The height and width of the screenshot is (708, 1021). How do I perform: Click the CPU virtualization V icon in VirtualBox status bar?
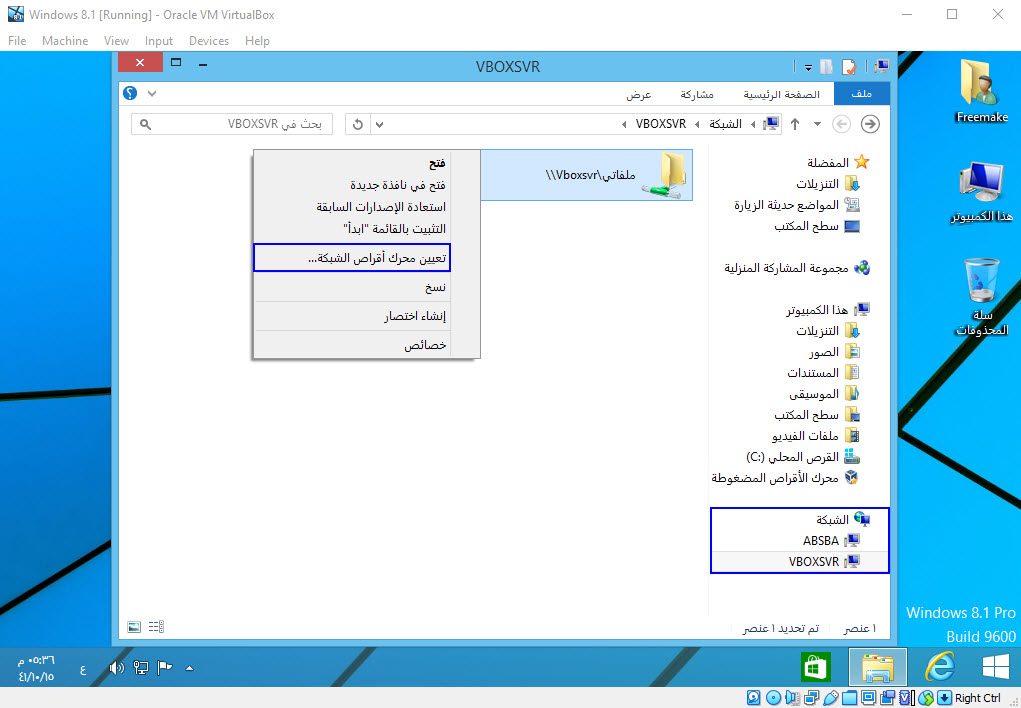[906, 698]
